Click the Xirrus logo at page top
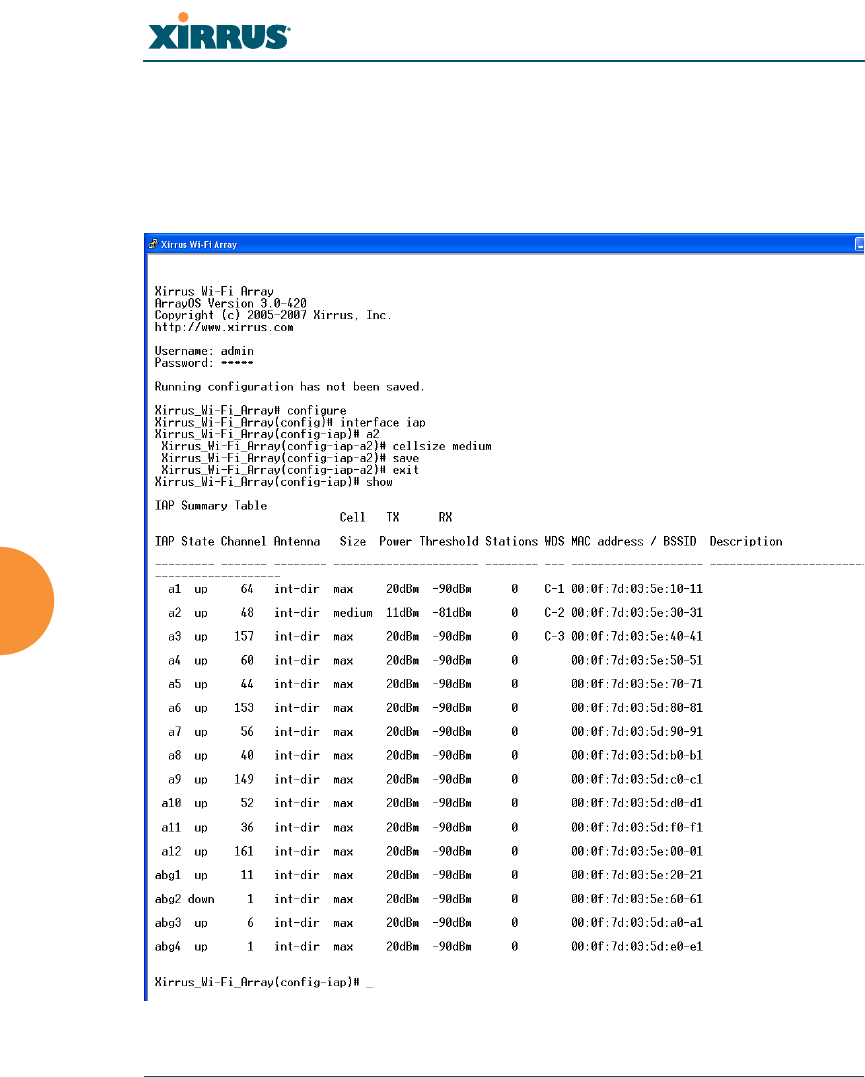Viewport: 865px width, 1077px height. click(x=219, y=32)
